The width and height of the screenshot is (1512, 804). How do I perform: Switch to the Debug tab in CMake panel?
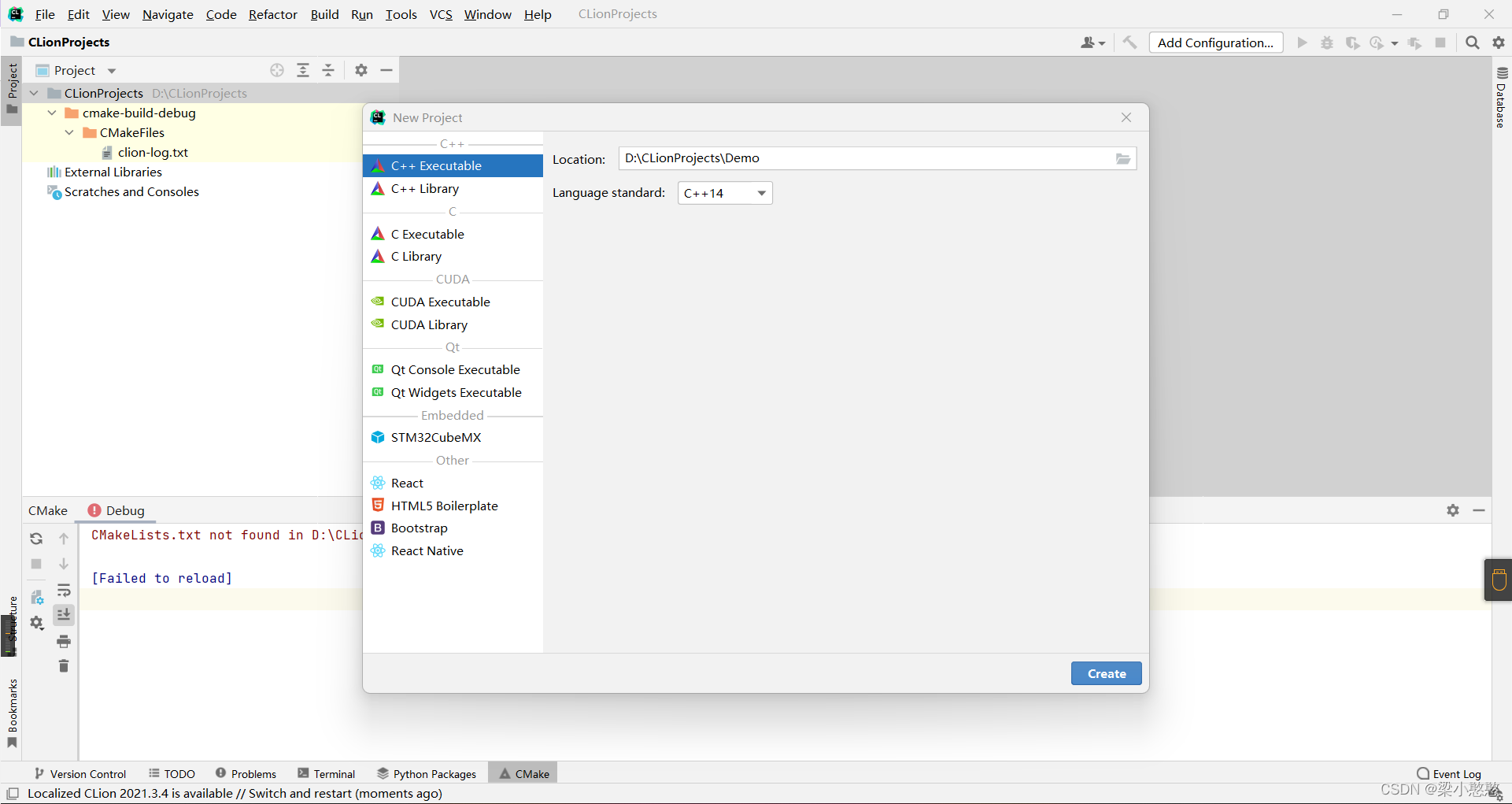116,510
